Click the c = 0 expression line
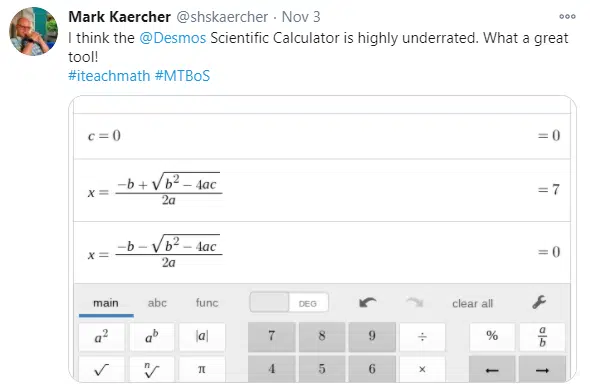This screenshot has height=390, width=590. (x=322, y=136)
